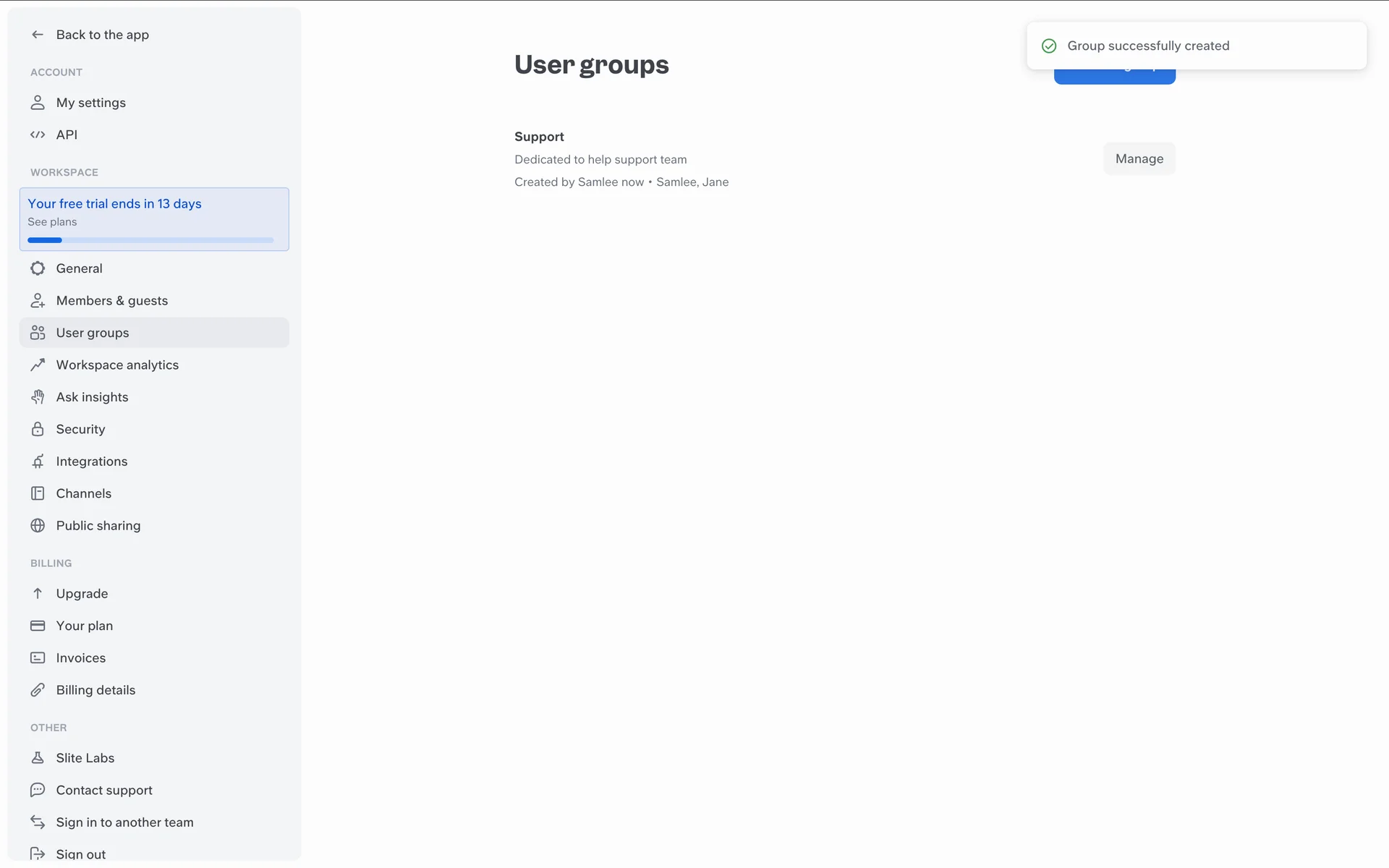Click Sign in to another team
The height and width of the screenshot is (868, 1389).
(x=124, y=822)
